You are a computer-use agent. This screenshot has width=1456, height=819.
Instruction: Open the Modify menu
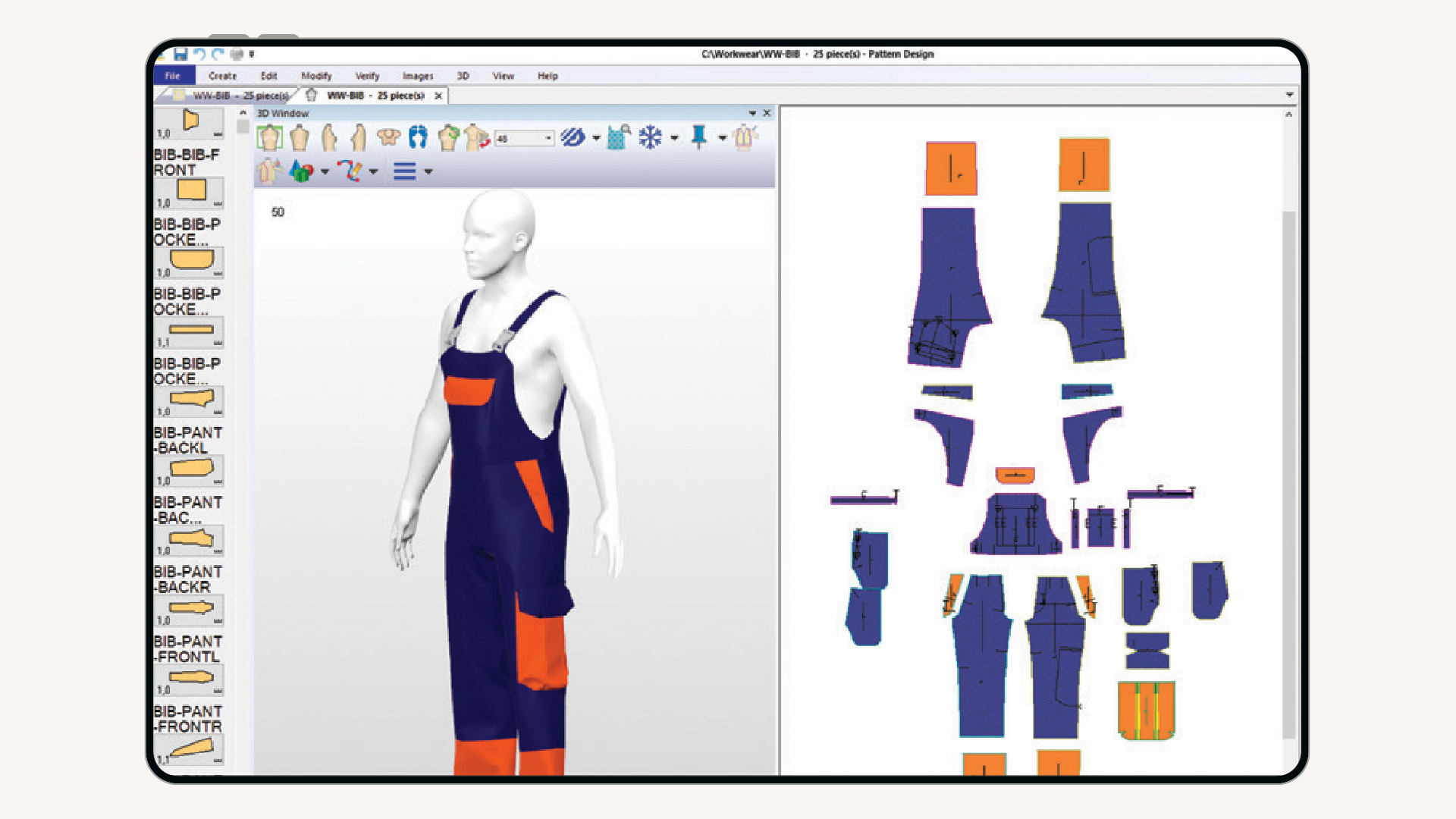point(317,76)
